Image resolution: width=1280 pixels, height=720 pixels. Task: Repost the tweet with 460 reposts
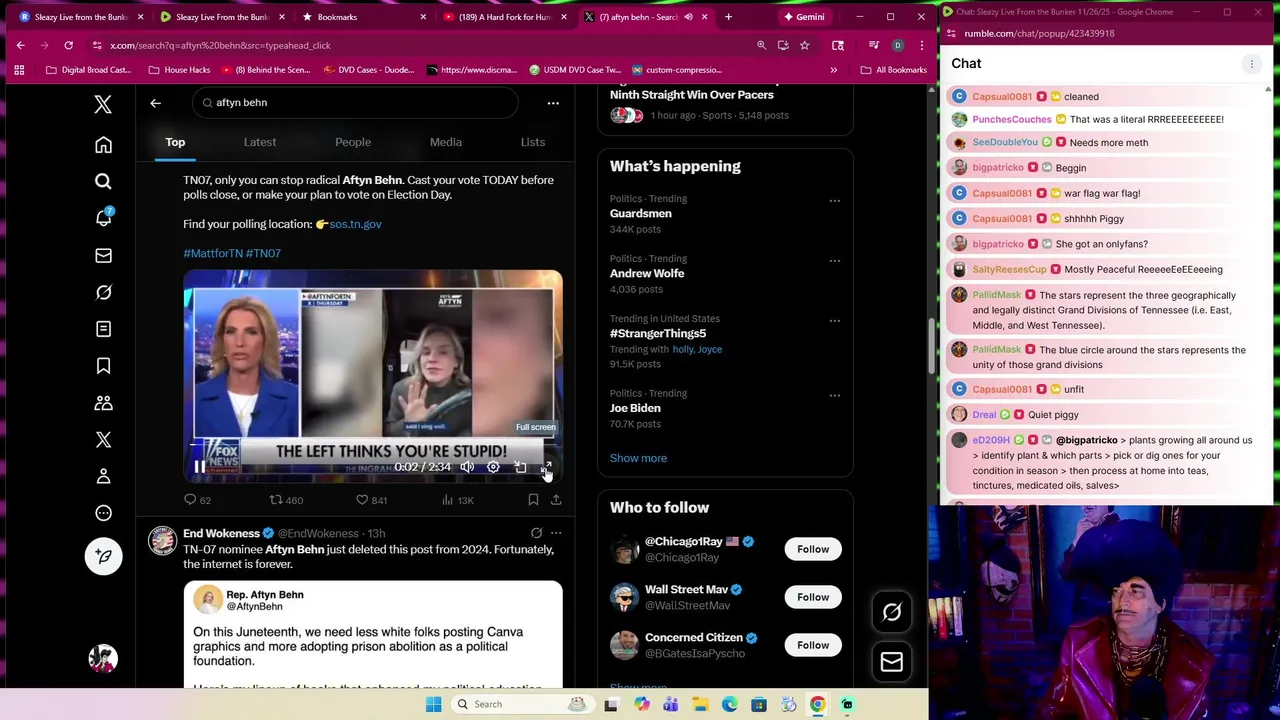pos(286,500)
